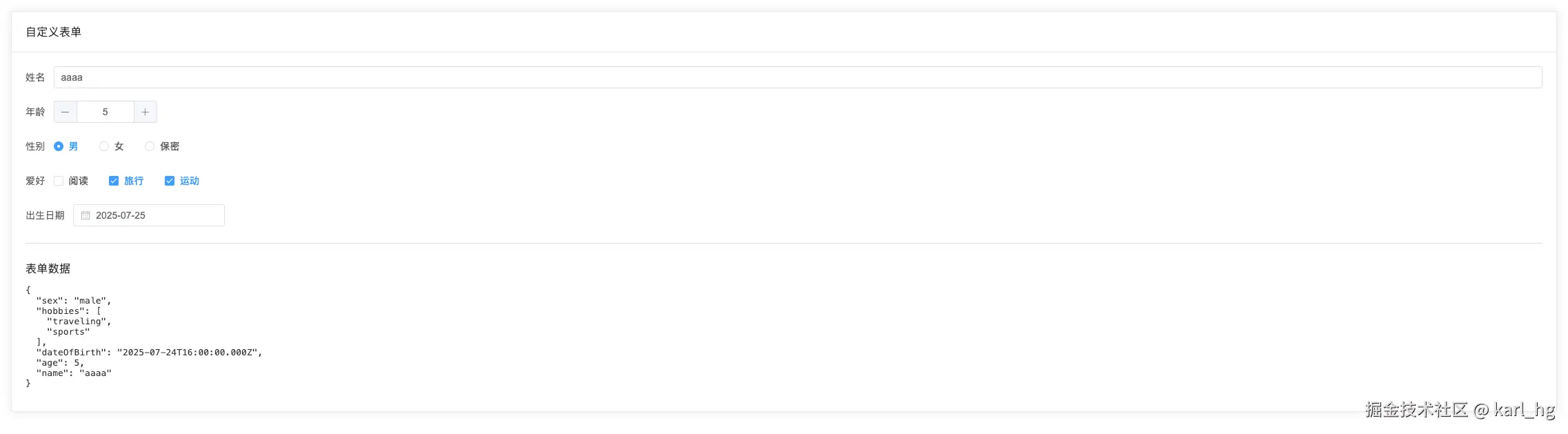This screenshot has width=1568, height=434.
Task: Check the 阅读 hobby checkbox
Action: (x=59, y=180)
